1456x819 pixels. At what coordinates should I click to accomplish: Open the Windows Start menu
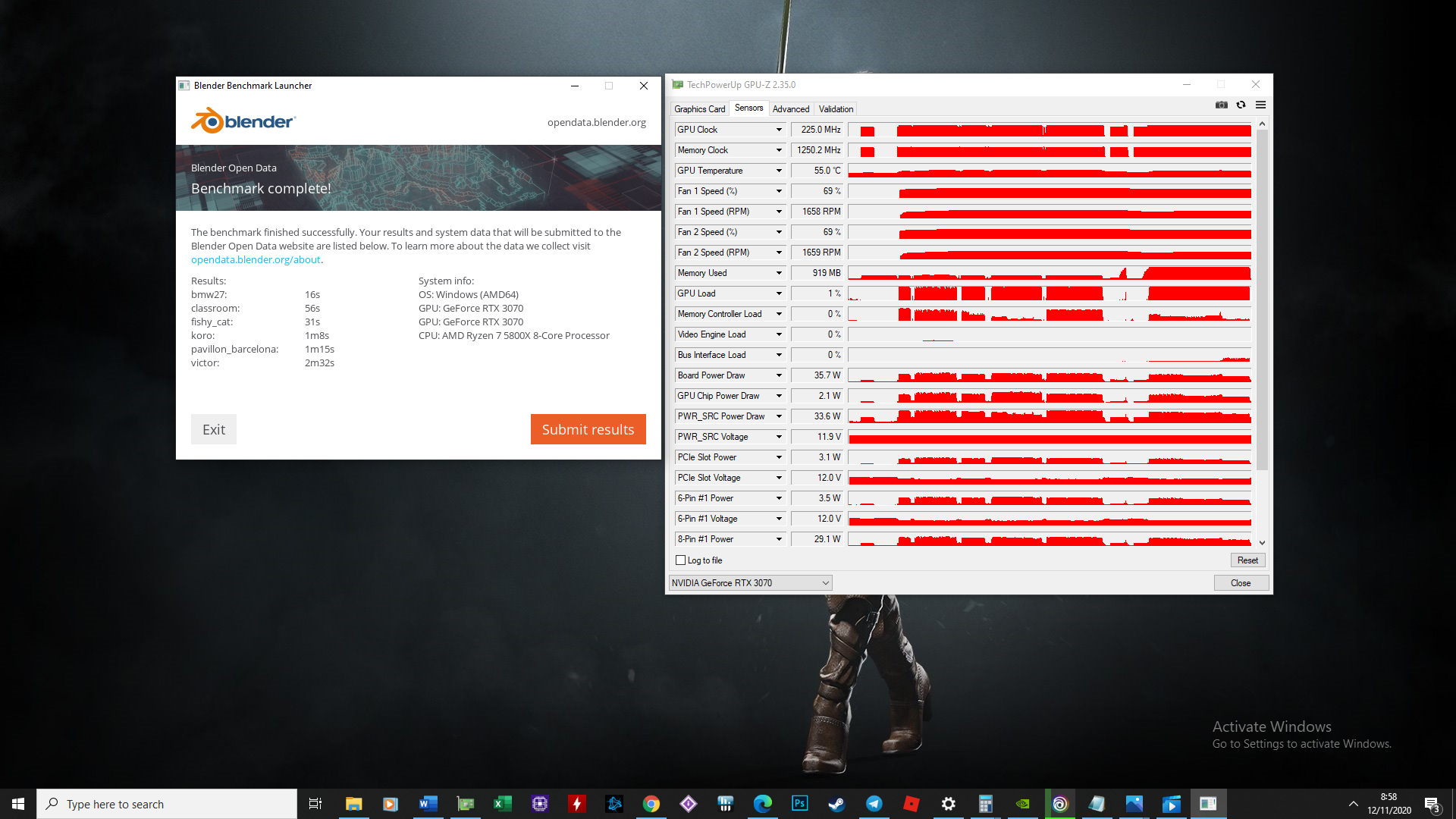coord(18,804)
